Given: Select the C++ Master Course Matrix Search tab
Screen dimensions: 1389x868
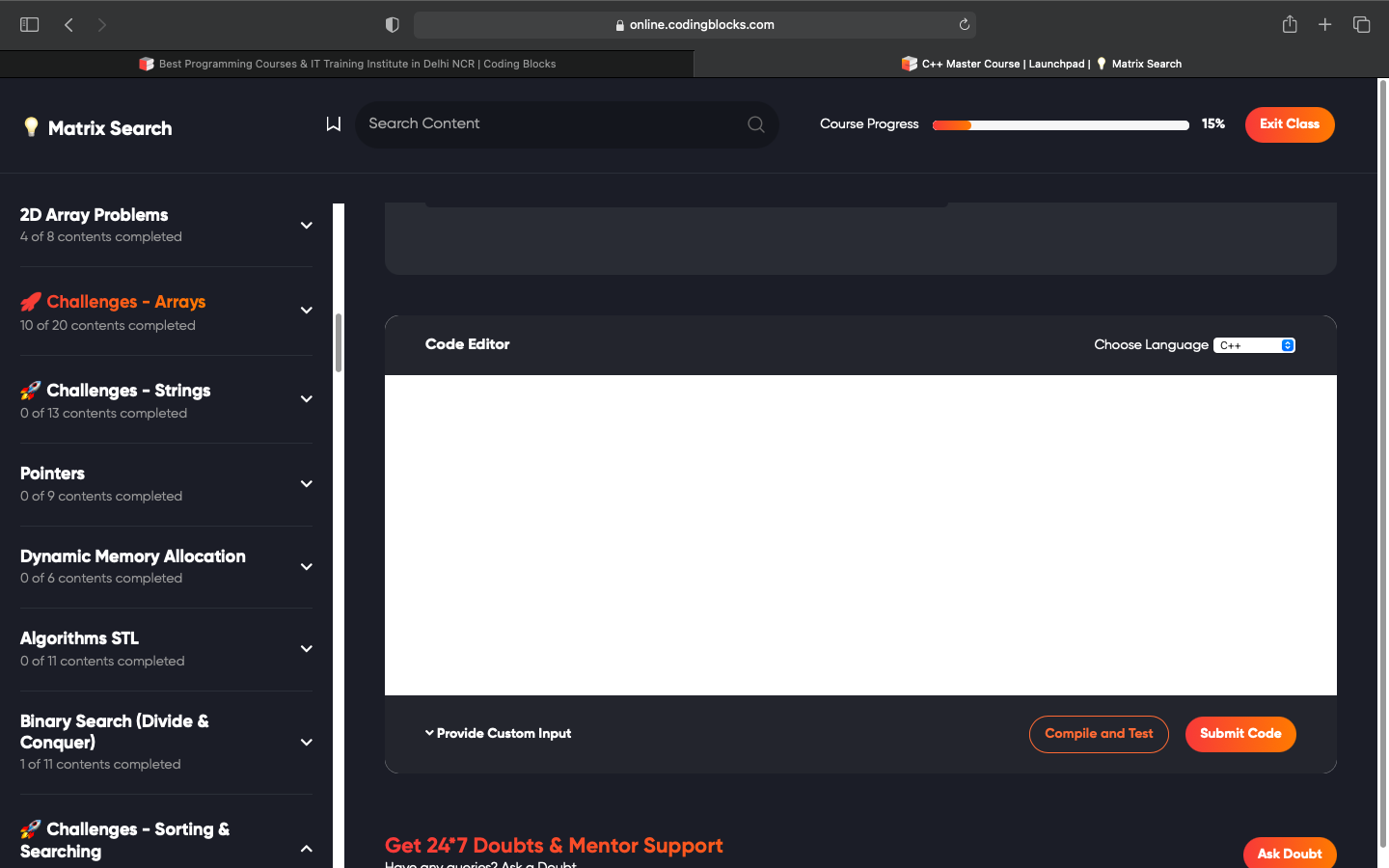Looking at the screenshot, I should point(1042,64).
